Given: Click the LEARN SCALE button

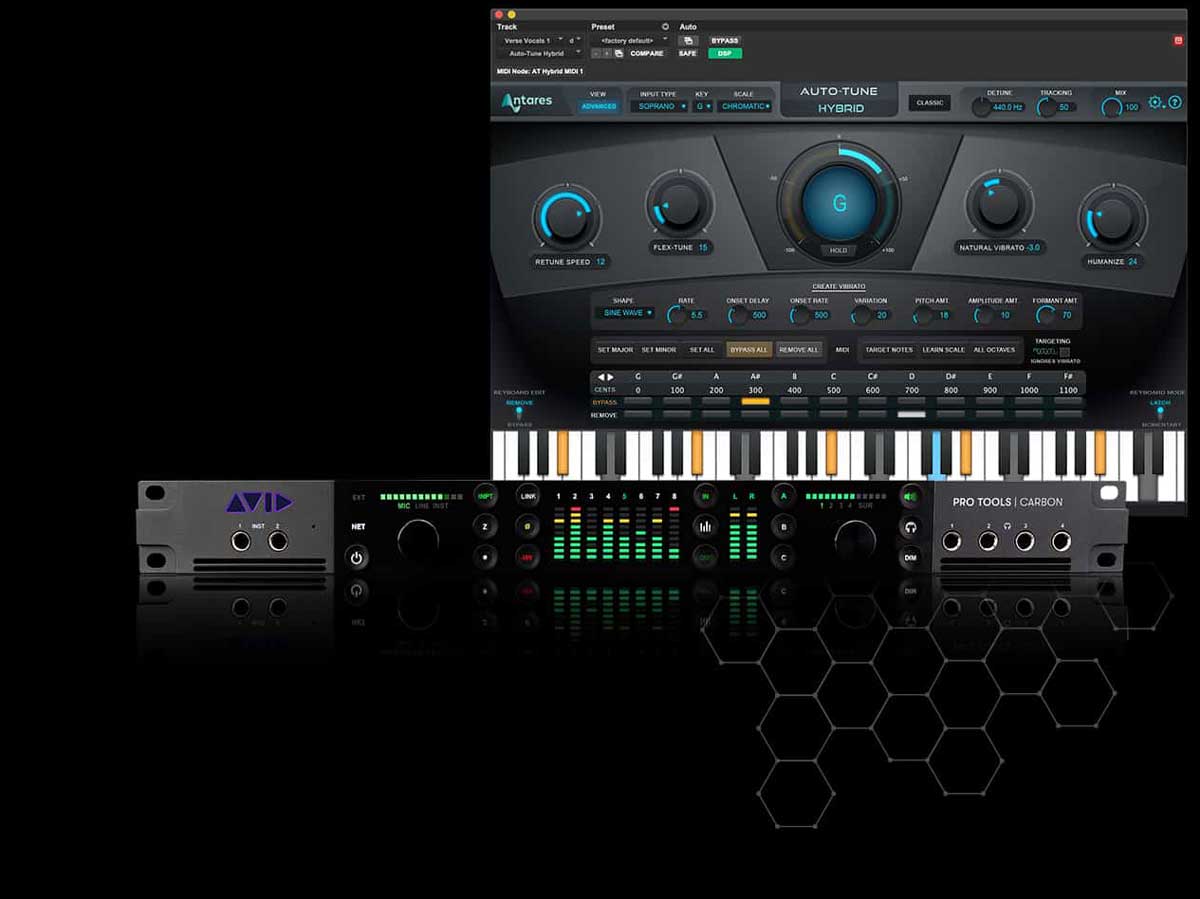Looking at the screenshot, I should point(944,350).
